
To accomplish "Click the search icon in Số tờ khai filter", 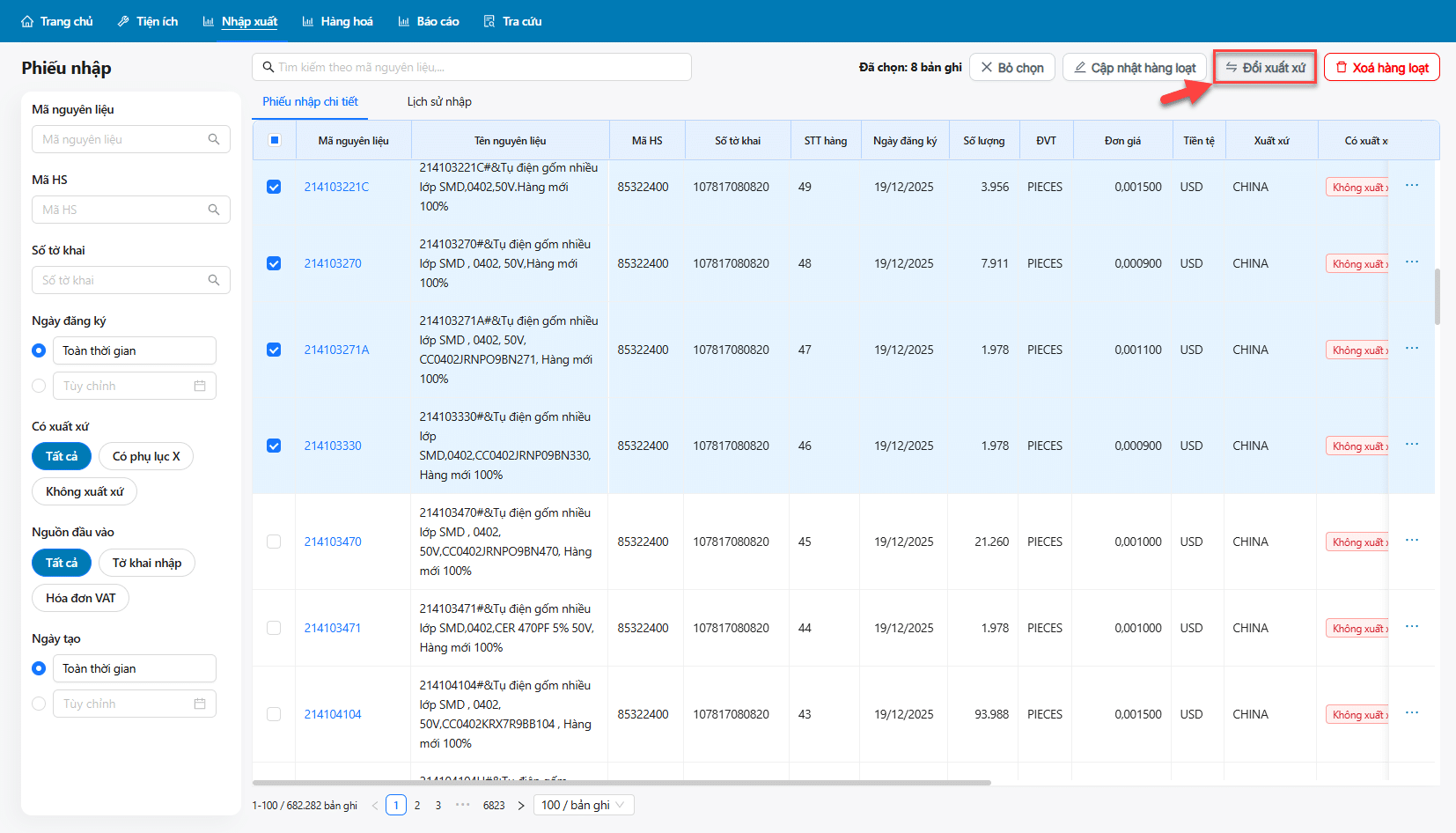I will point(213,280).
